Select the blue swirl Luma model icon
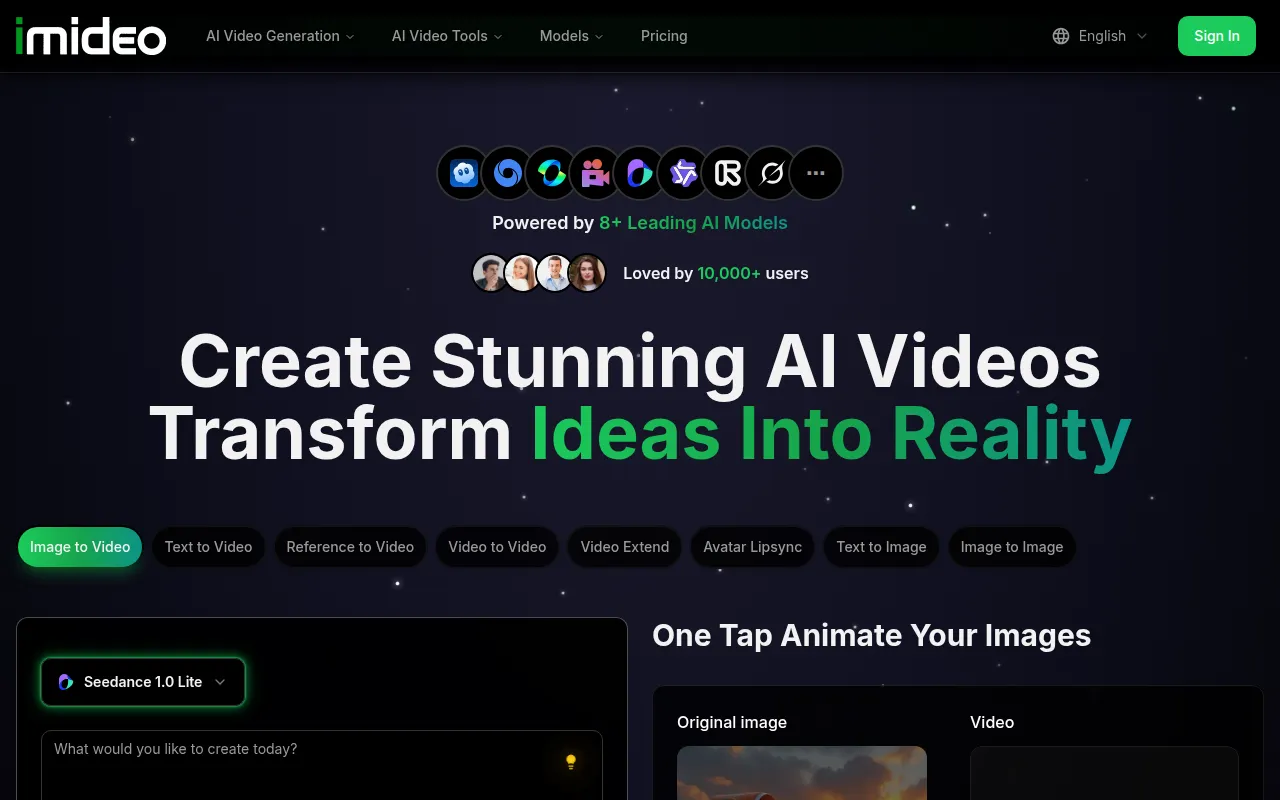Viewport: 1280px width, 800px height. coord(507,172)
